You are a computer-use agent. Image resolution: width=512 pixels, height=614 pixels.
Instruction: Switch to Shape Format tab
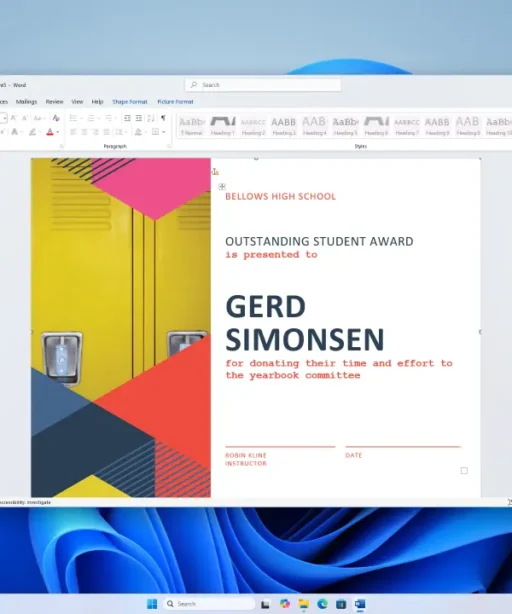point(130,102)
